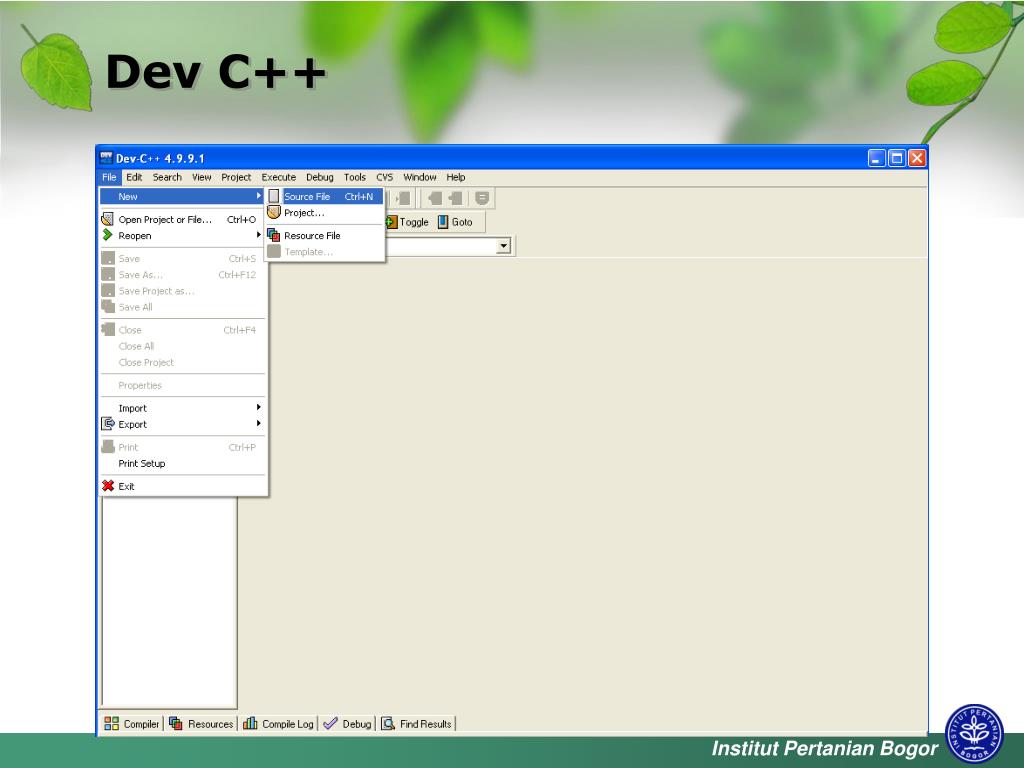Click the Goto bookmark toolbar button
Viewport: 1024px width, 768px height.
455,222
